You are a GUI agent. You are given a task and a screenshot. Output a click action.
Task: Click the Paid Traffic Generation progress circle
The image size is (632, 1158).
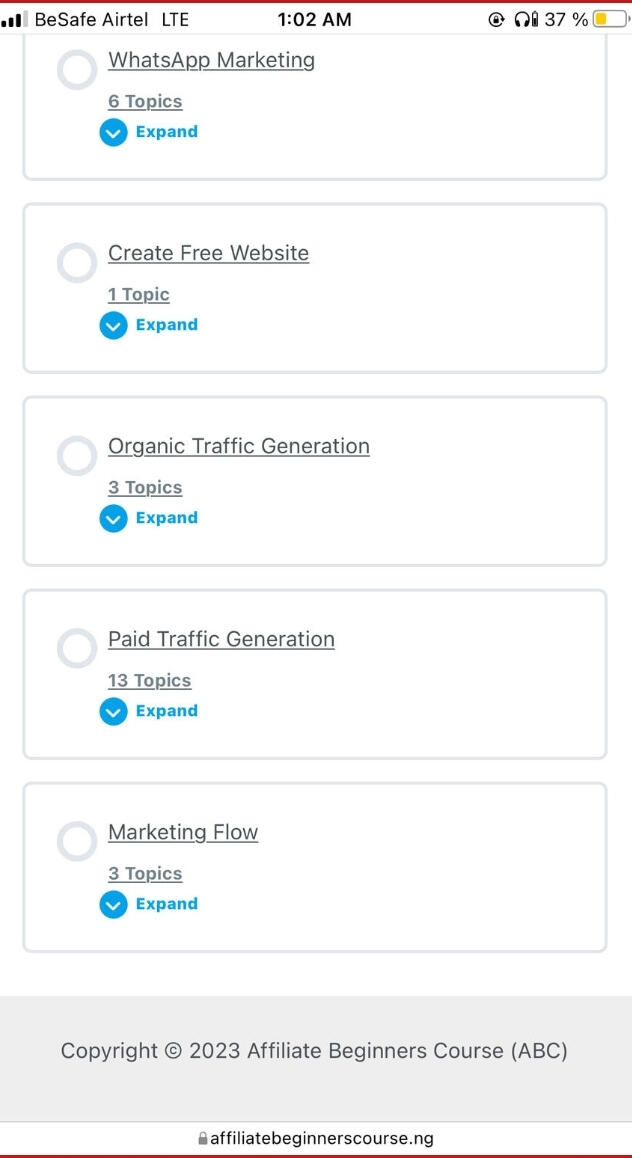(77, 649)
